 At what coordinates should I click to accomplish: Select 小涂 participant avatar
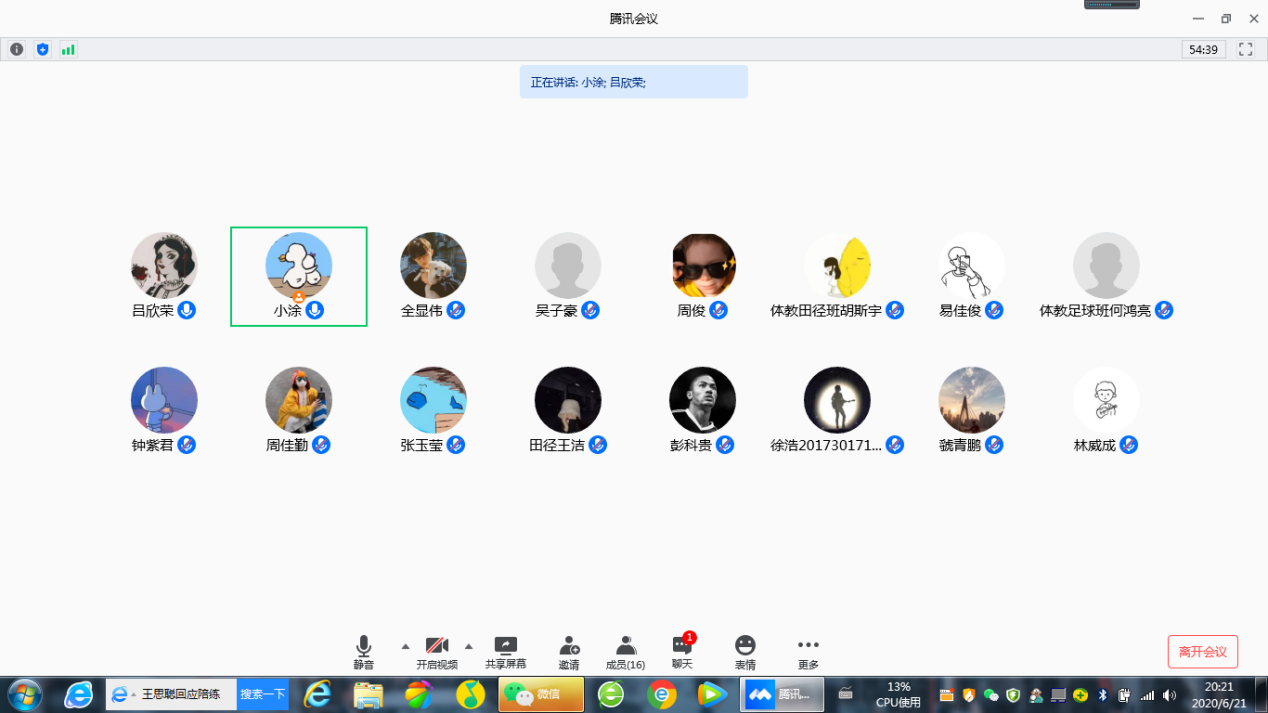(x=298, y=265)
